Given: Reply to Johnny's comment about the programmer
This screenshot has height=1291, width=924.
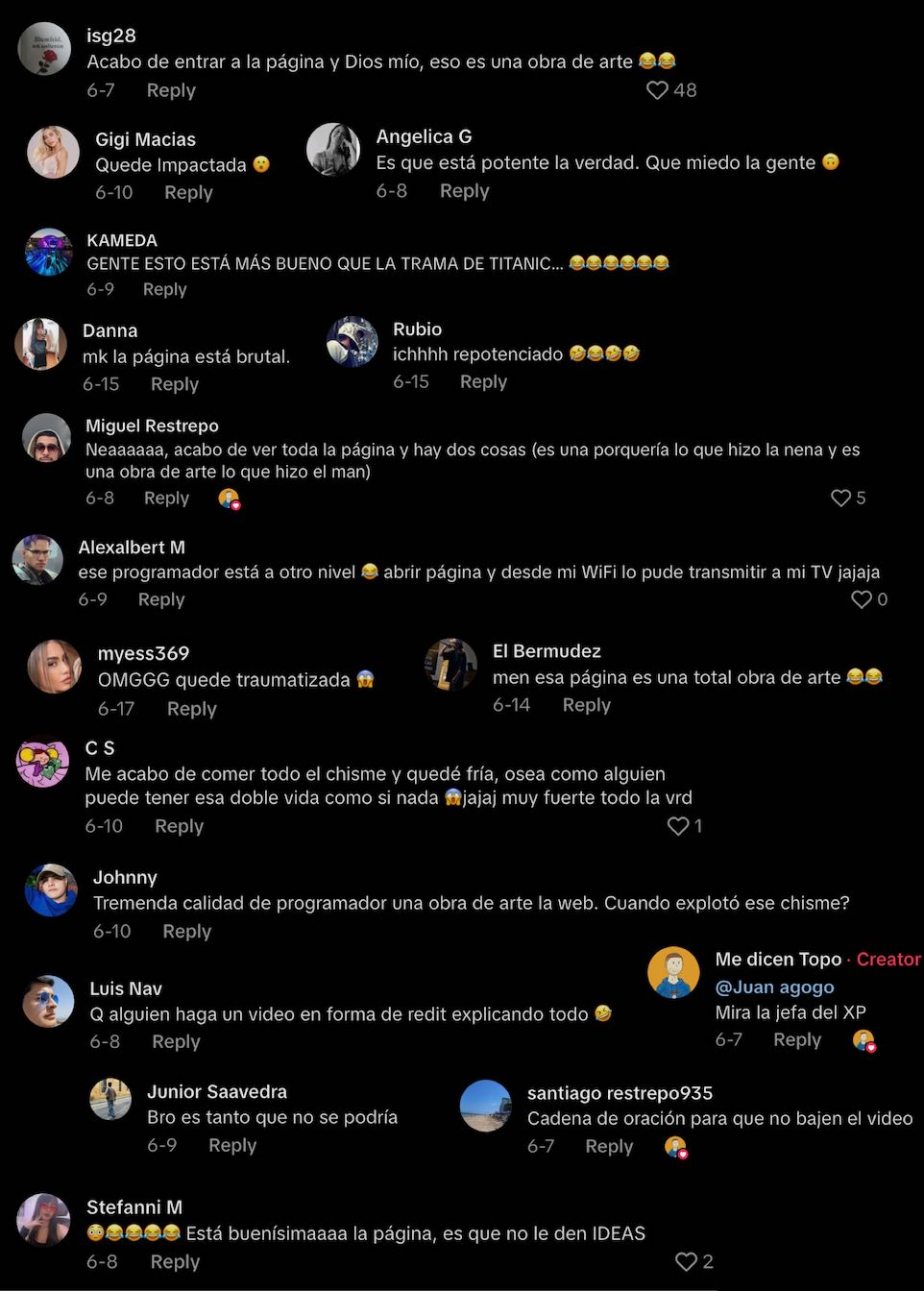Looking at the screenshot, I should pyautogui.click(x=186, y=931).
